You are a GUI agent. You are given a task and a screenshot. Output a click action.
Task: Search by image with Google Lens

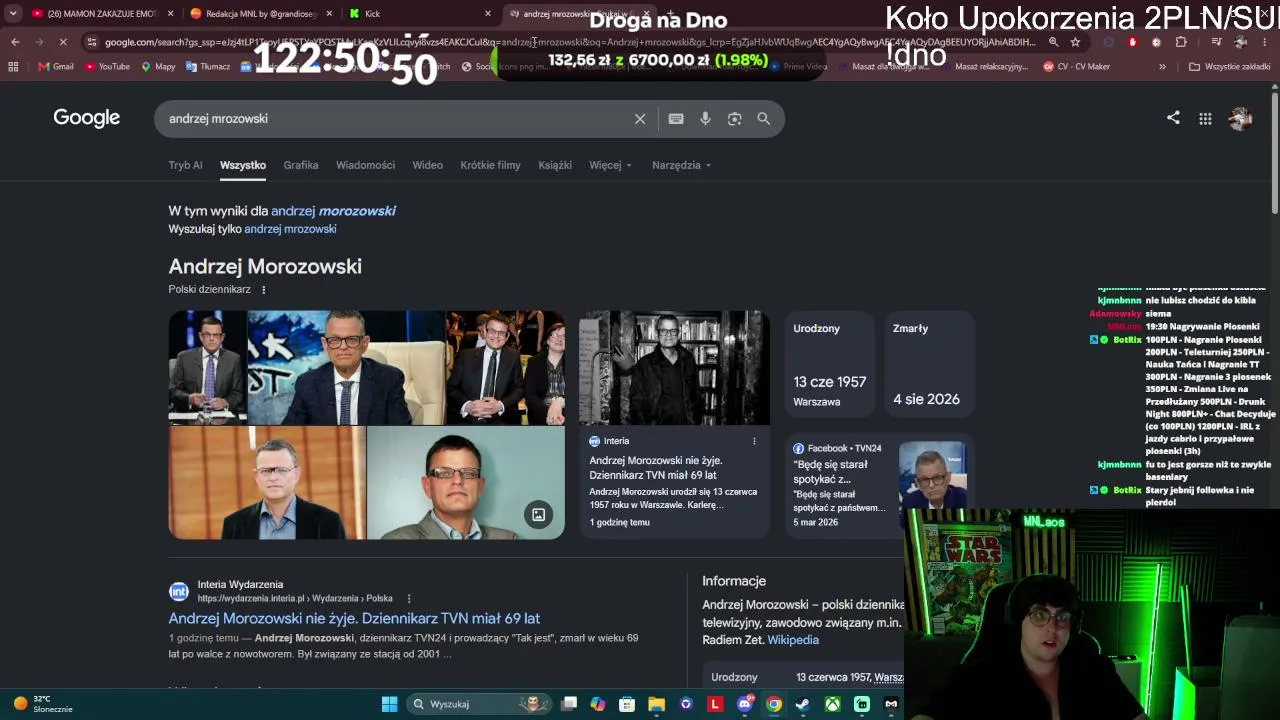735,119
